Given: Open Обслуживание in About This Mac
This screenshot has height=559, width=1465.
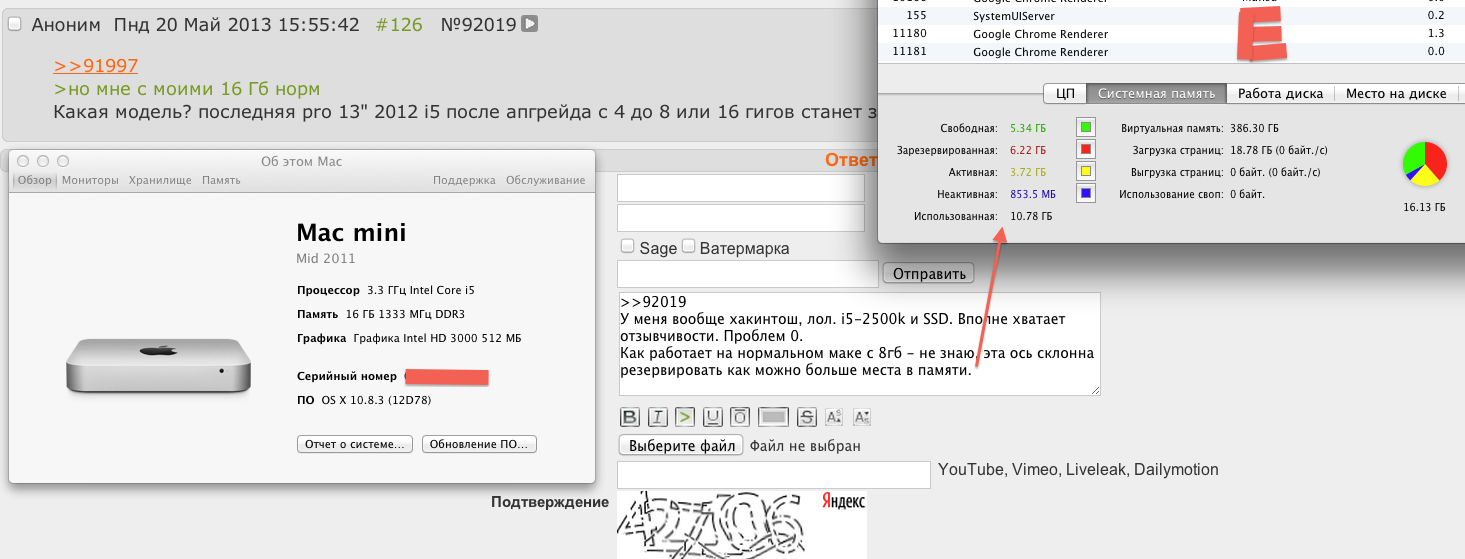Looking at the screenshot, I should click(x=545, y=180).
